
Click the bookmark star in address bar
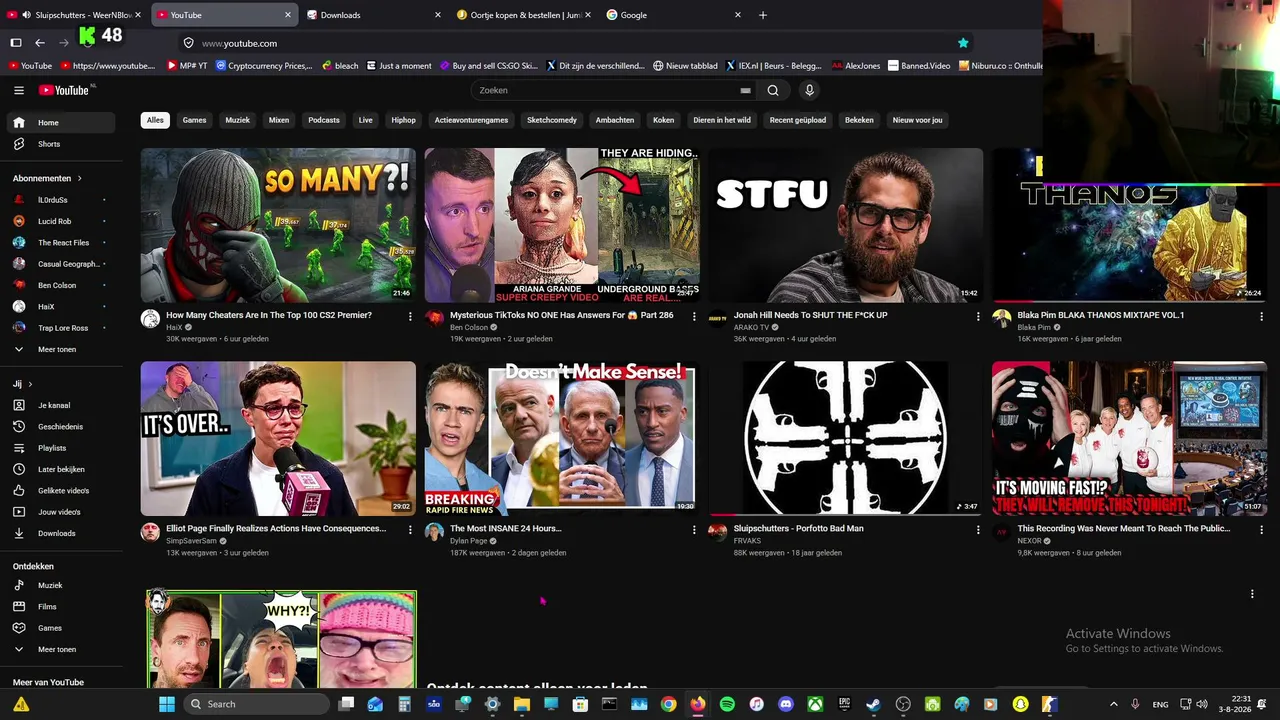point(963,43)
